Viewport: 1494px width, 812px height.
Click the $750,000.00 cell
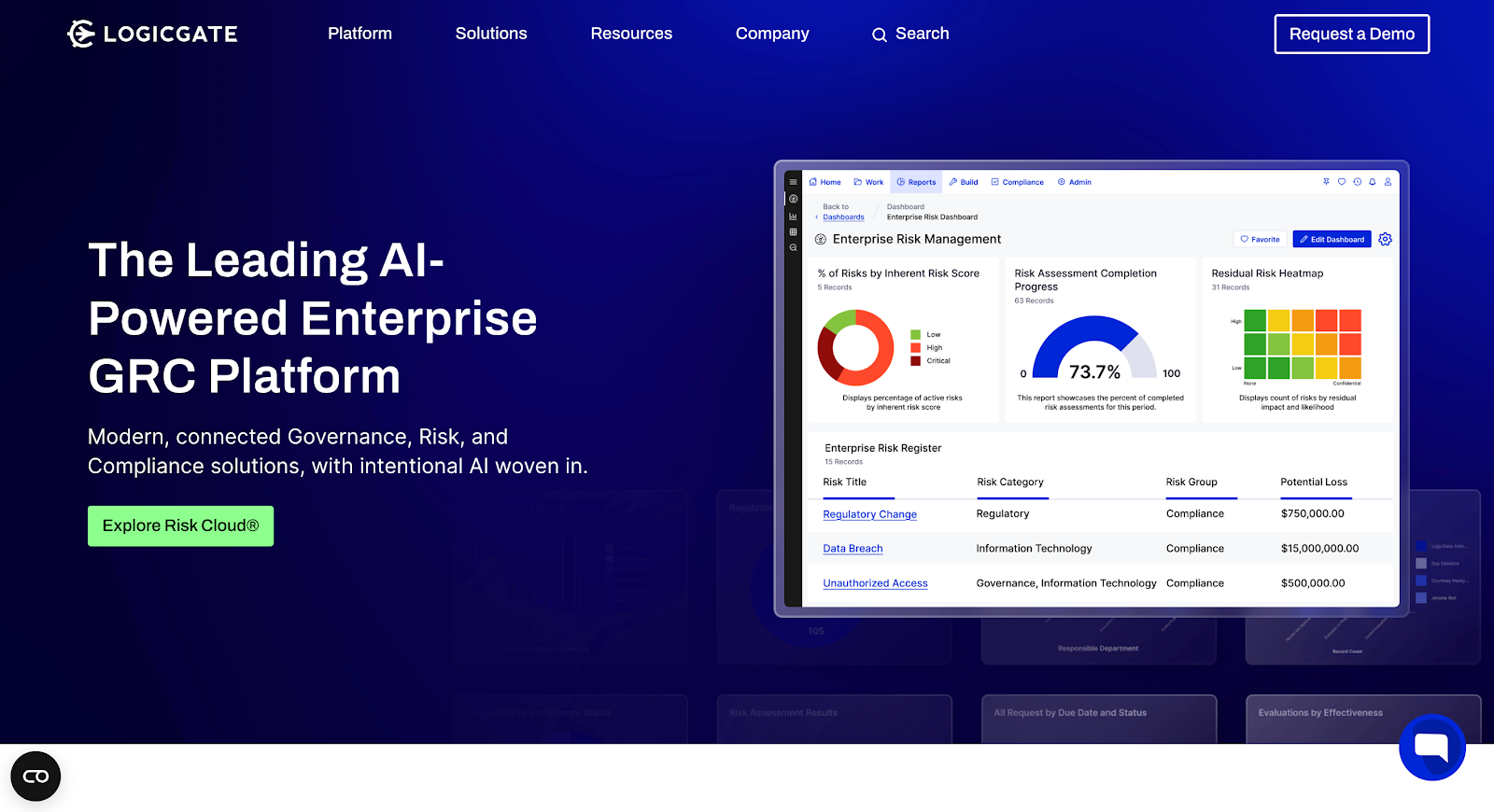click(1313, 513)
